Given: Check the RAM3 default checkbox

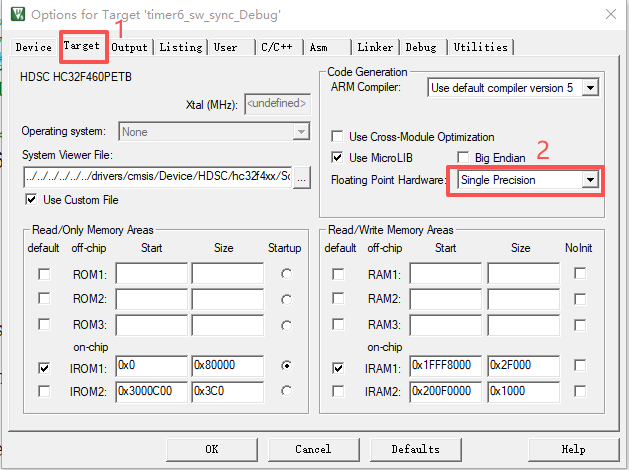Looking at the screenshot, I should (338, 324).
